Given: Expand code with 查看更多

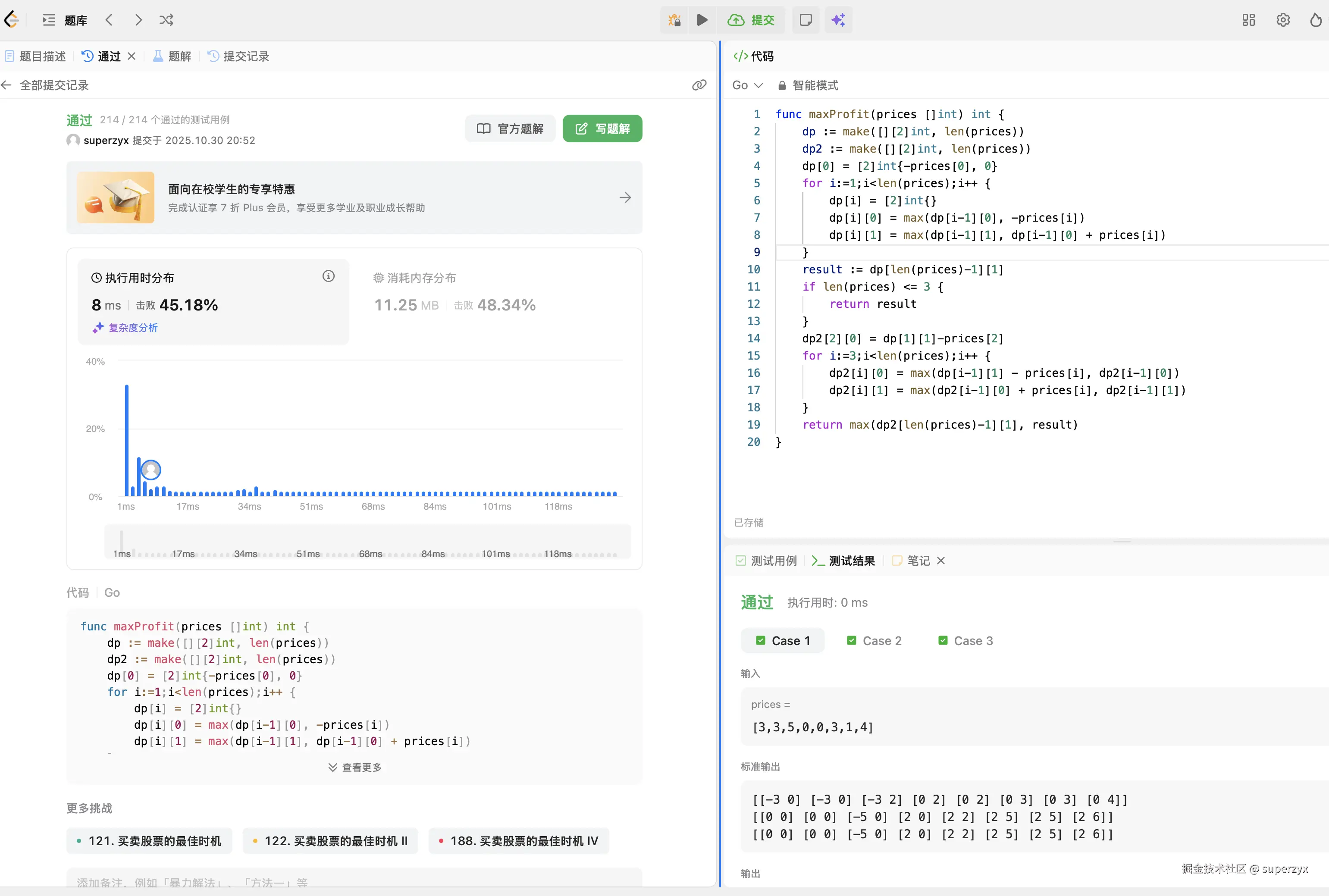Looking at the screenshot, I should pos(354,768).
